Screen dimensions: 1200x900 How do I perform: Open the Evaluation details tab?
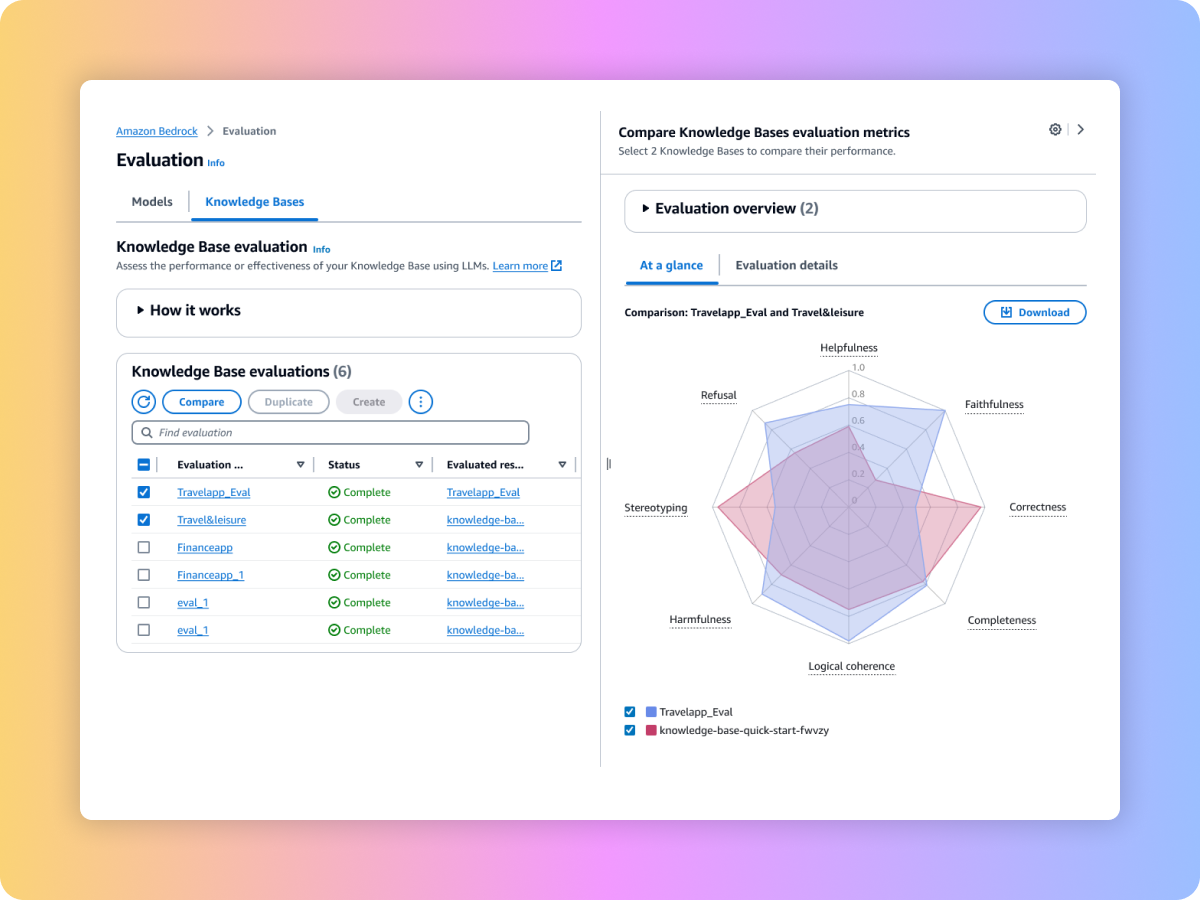click(786, 265)
